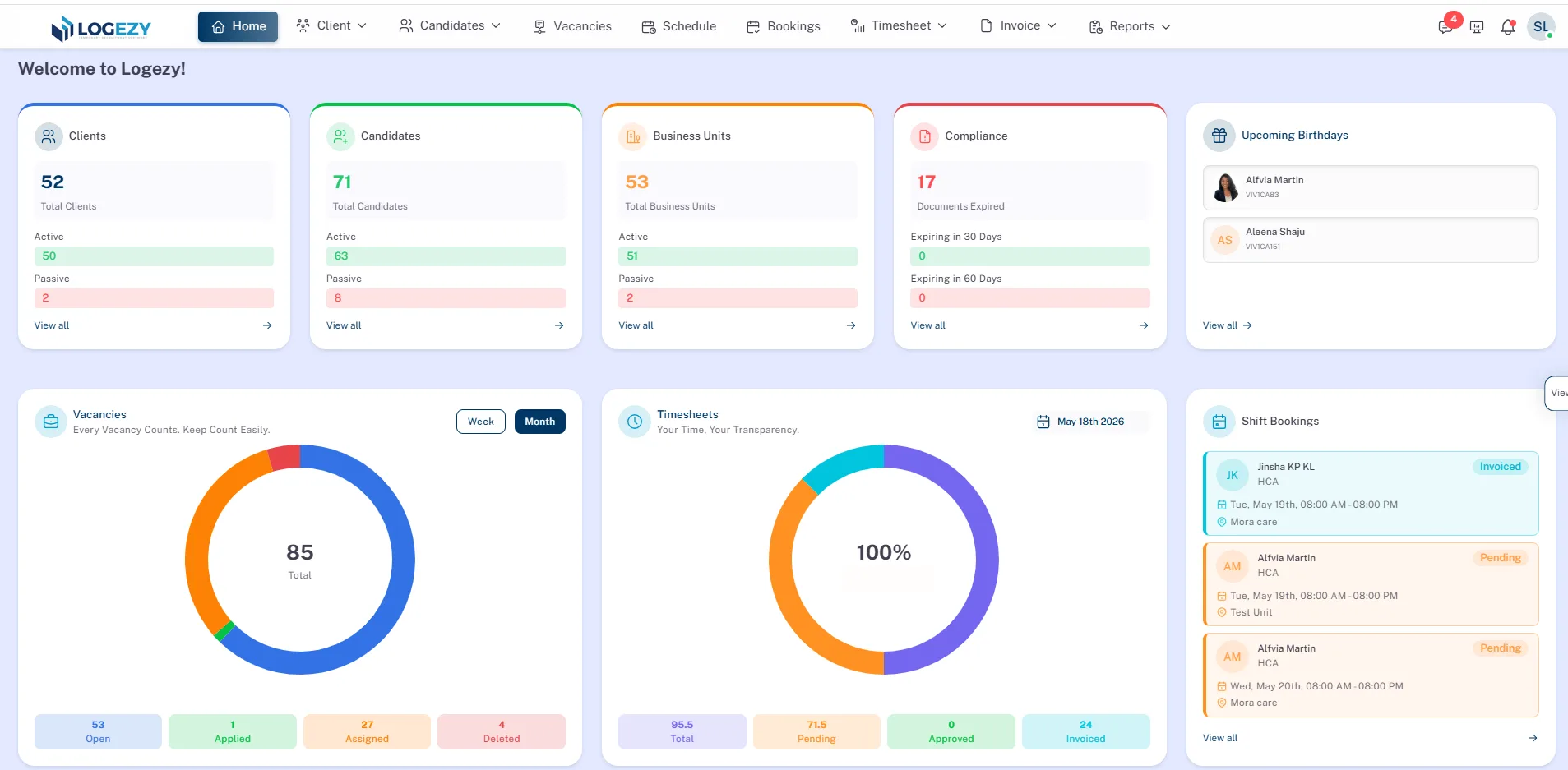Click the JK avatar for Jinsha KP KL

[x=1233, y=475]
